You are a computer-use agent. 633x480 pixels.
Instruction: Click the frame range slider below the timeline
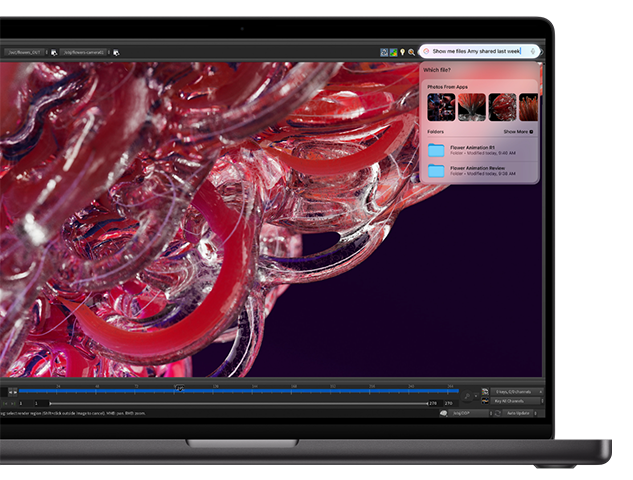(x=238, y=403)
